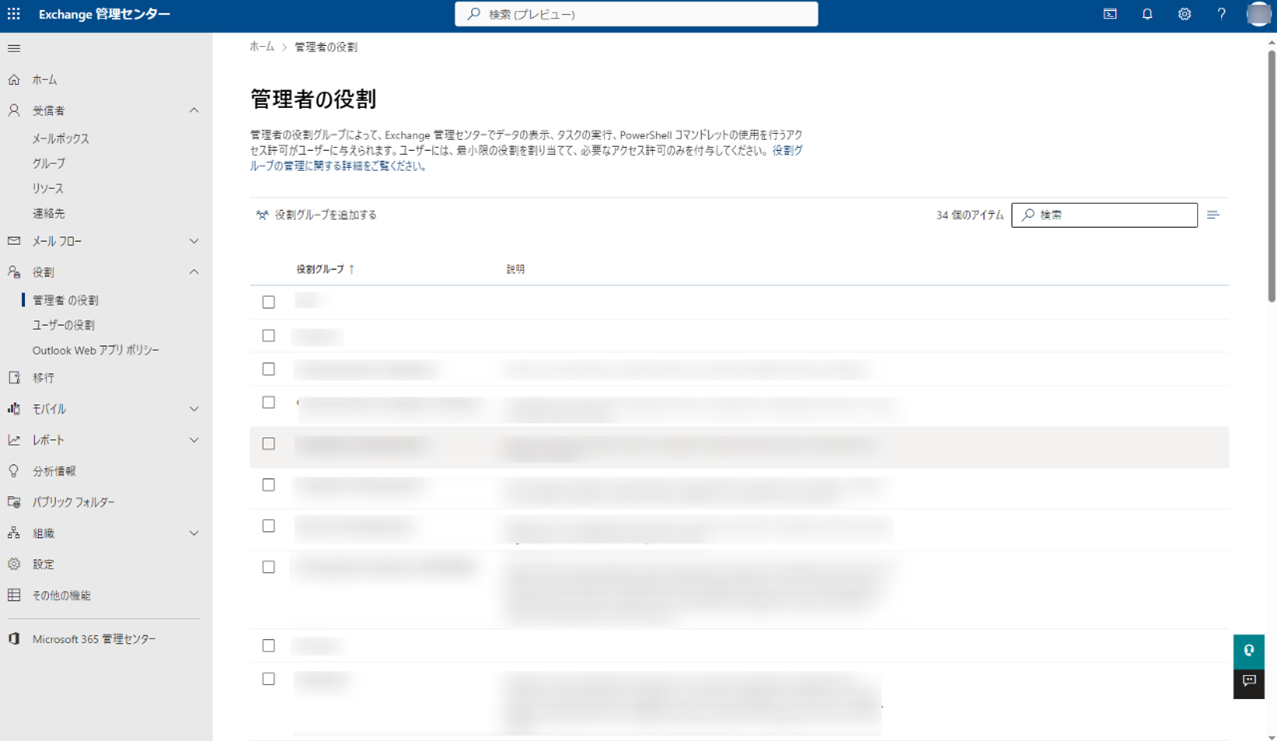Viewport: 1277px width, 741px height.
Task: Click the 移行 migration icon
Action: (14, 378)
